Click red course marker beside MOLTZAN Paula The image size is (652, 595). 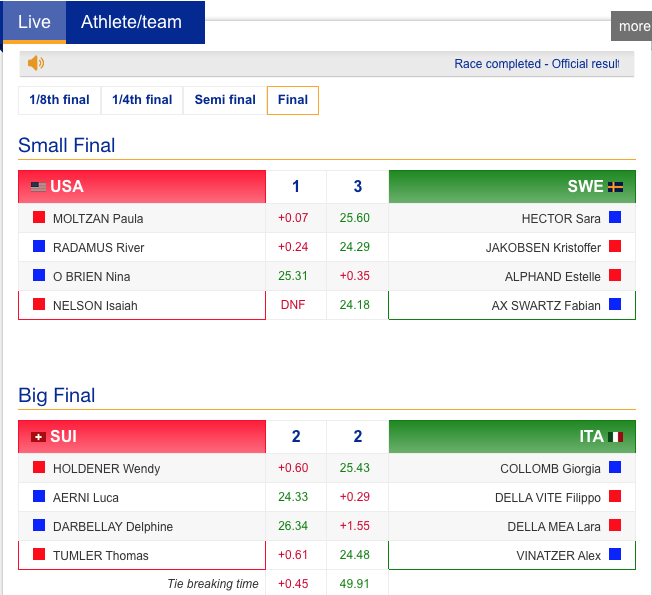click(x=39, y=218)
